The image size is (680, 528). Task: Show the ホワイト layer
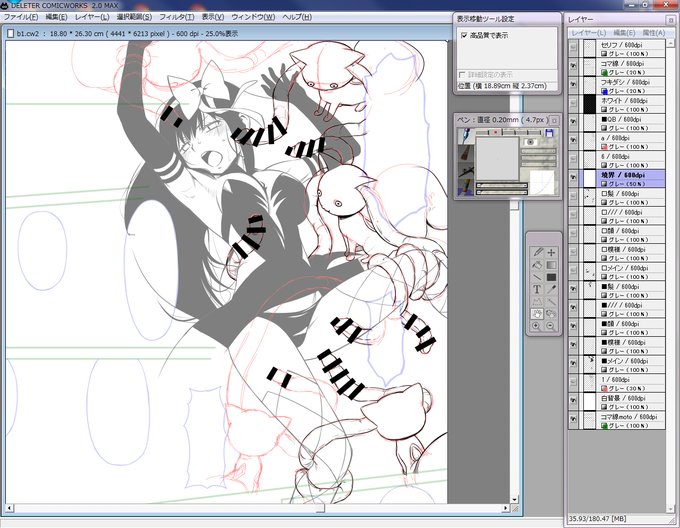[x=573, y=104]
